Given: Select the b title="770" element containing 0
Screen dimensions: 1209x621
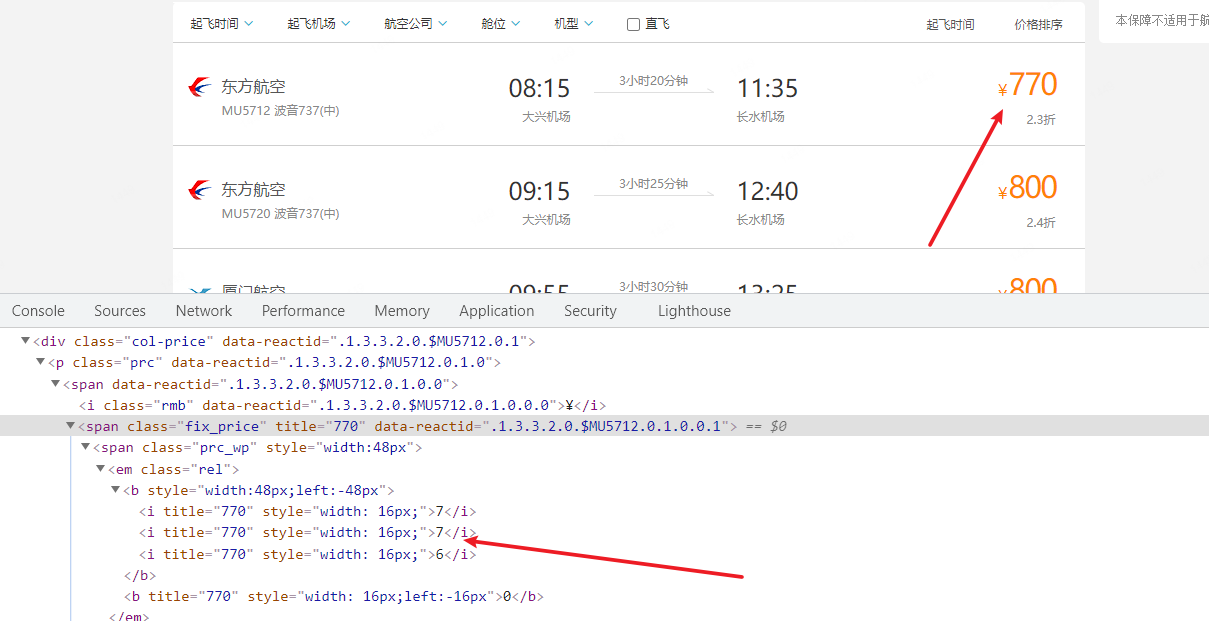Looking at the screenshot, I should coord(334,596).
